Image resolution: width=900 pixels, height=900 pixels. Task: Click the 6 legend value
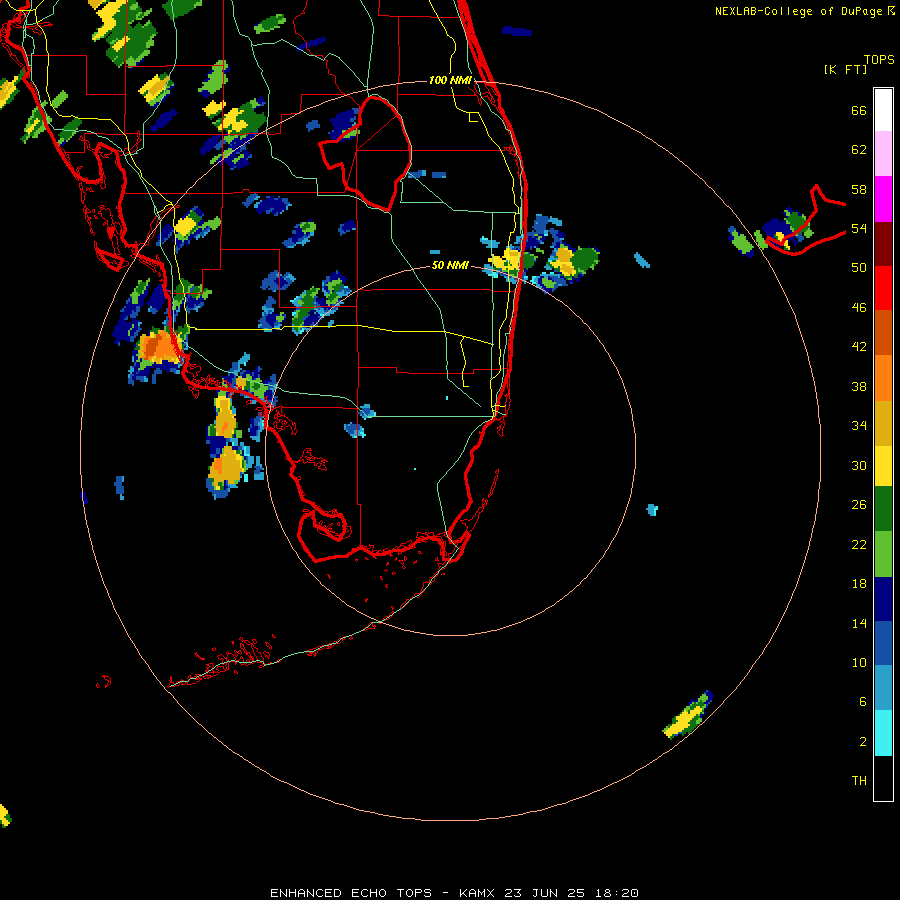(x=863, y=701)
